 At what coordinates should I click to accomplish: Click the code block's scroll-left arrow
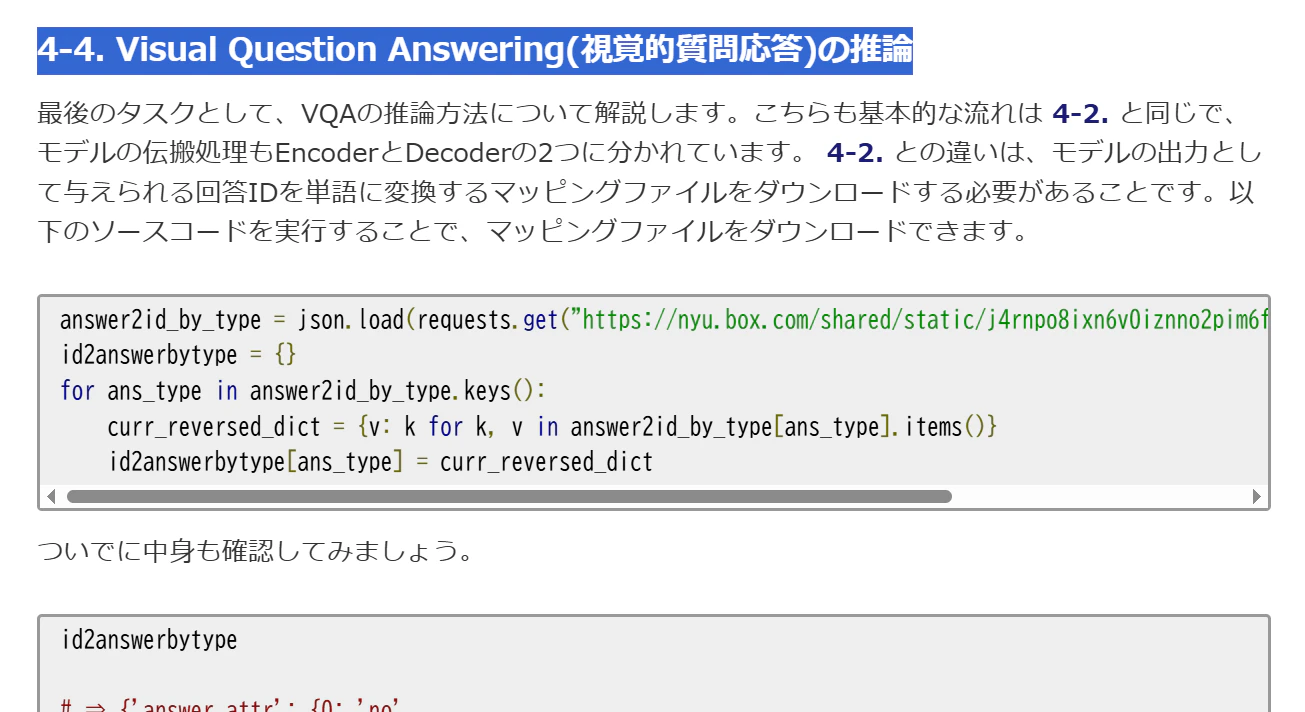pyautogui.click(x=51, y=497)
